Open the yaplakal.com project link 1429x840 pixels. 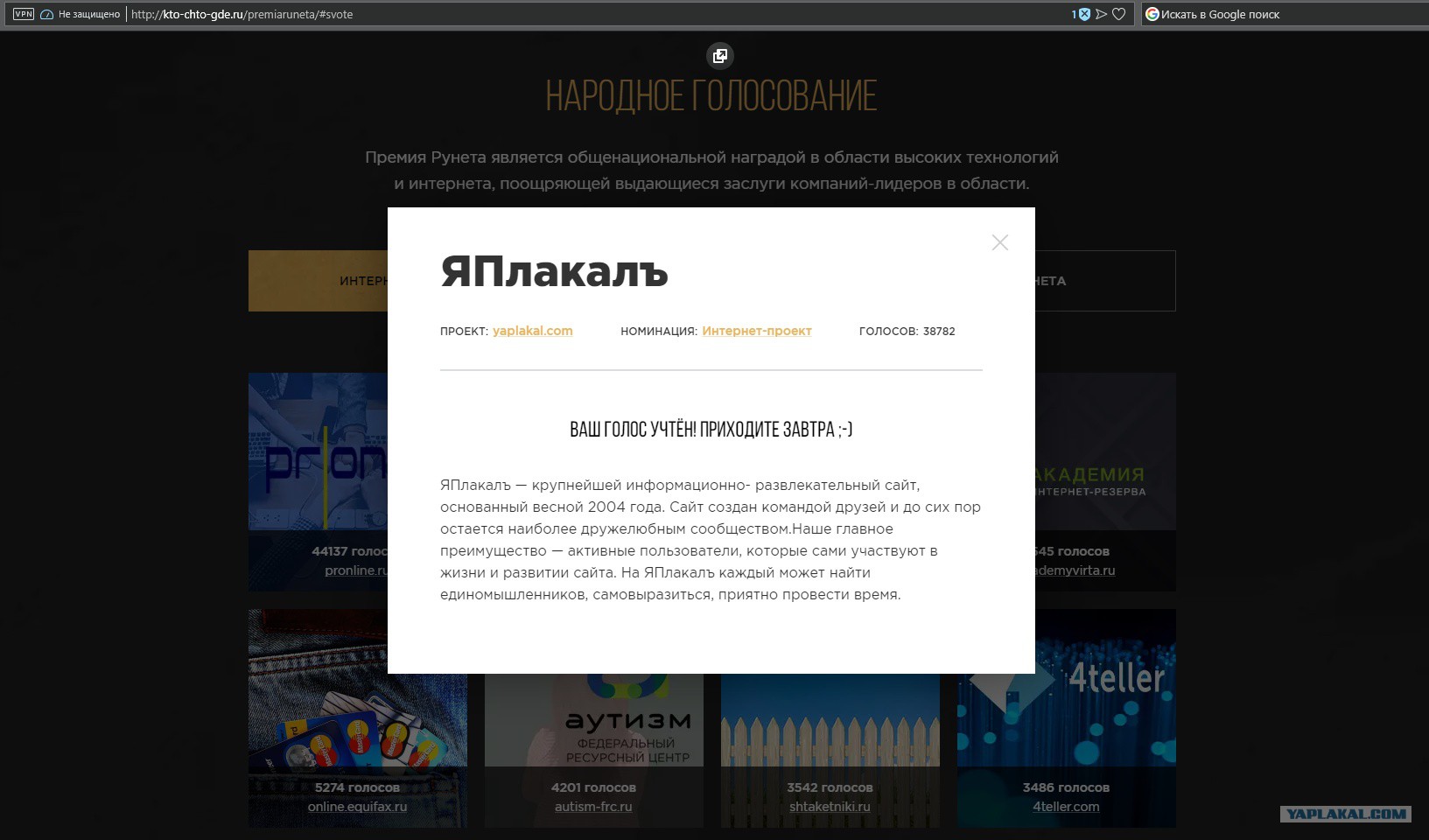pos(532,331)
